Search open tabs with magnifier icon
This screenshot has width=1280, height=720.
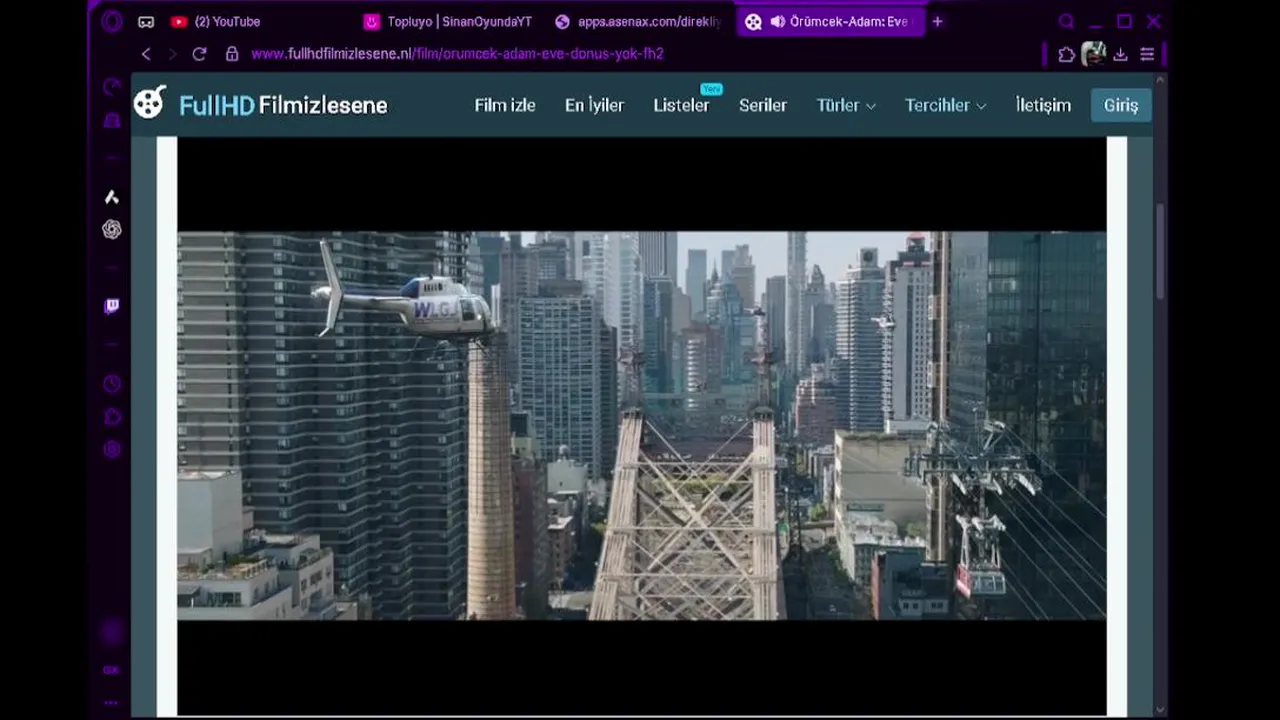pyautogui.click(x=1066, y=21)
